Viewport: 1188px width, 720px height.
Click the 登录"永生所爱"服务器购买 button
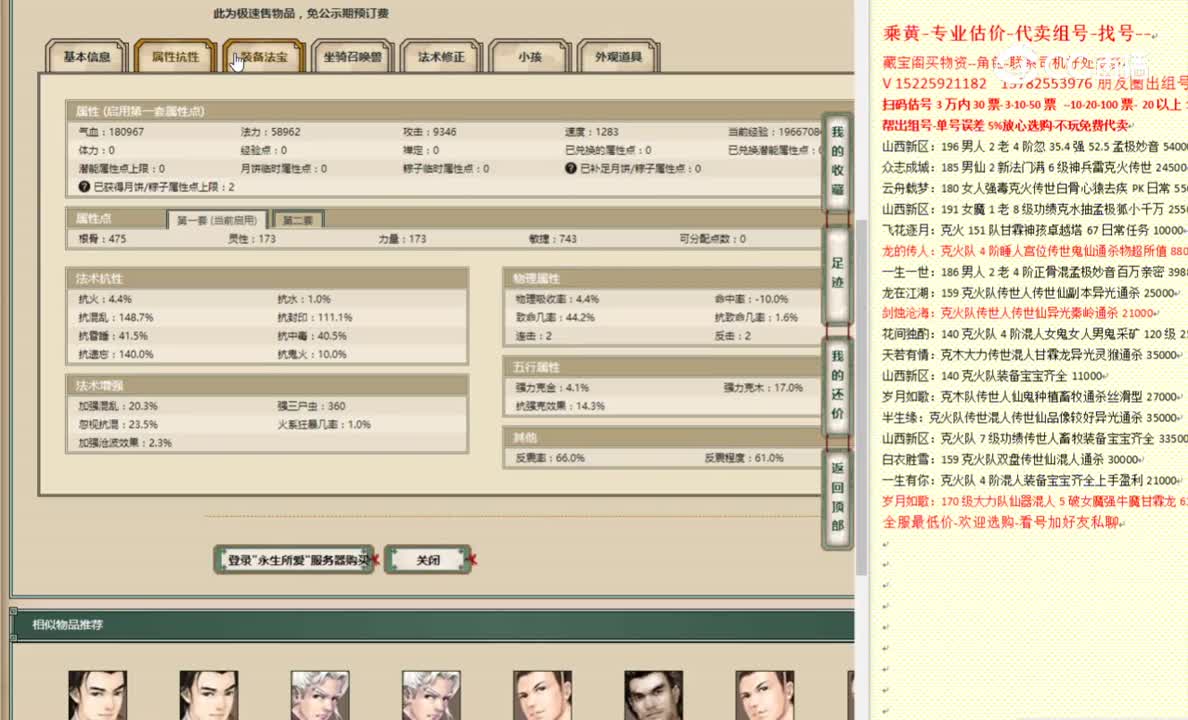point(294,560)
